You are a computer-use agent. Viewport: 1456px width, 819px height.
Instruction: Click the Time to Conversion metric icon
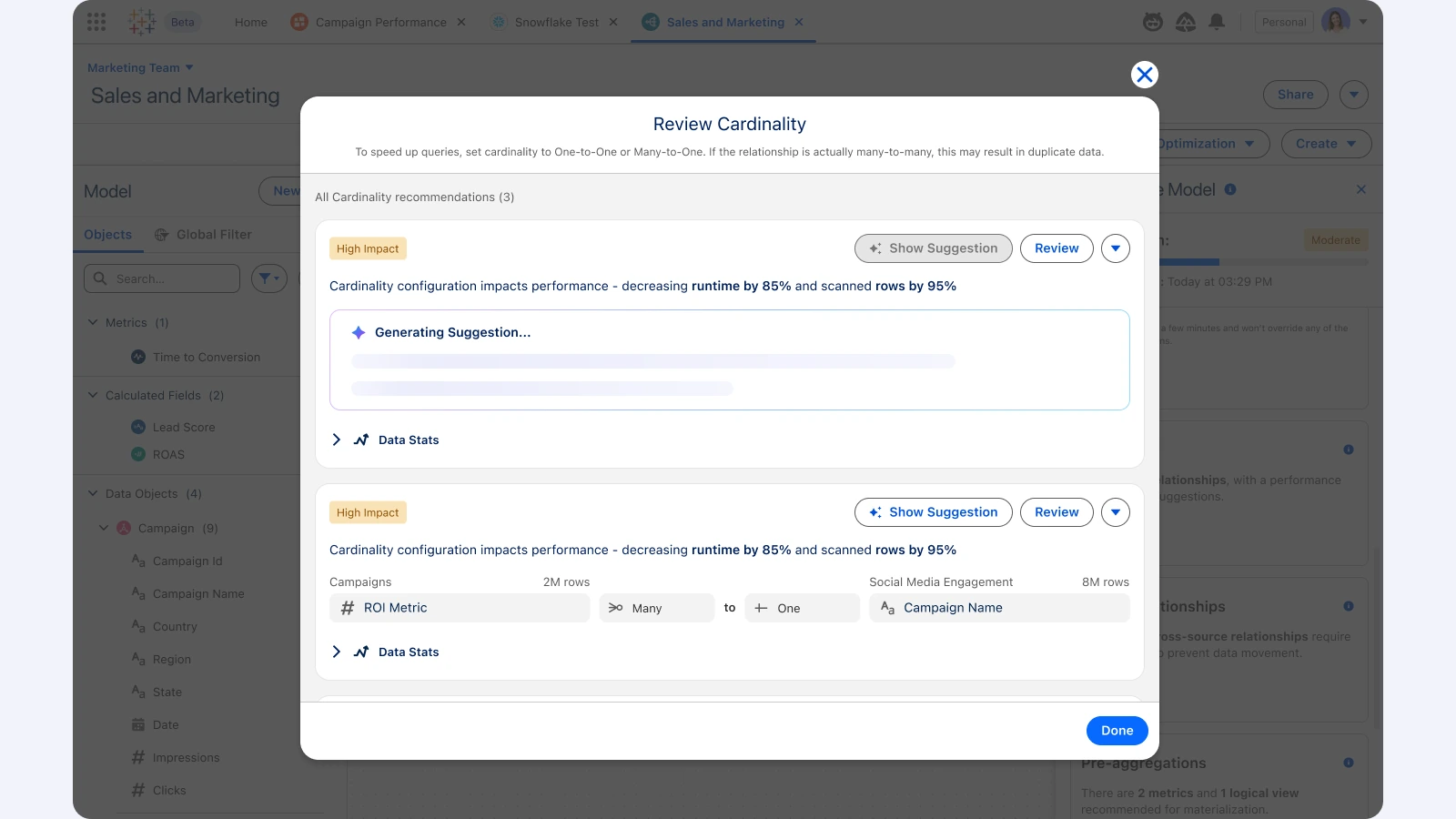point(138,357)
